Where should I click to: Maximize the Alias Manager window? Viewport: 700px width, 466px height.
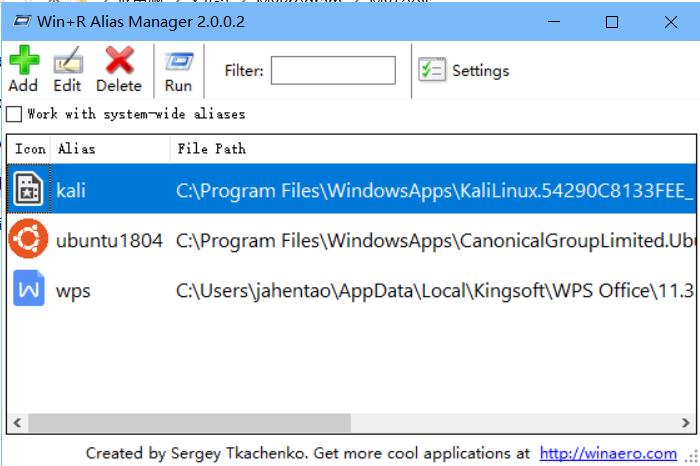coord(612,21)
